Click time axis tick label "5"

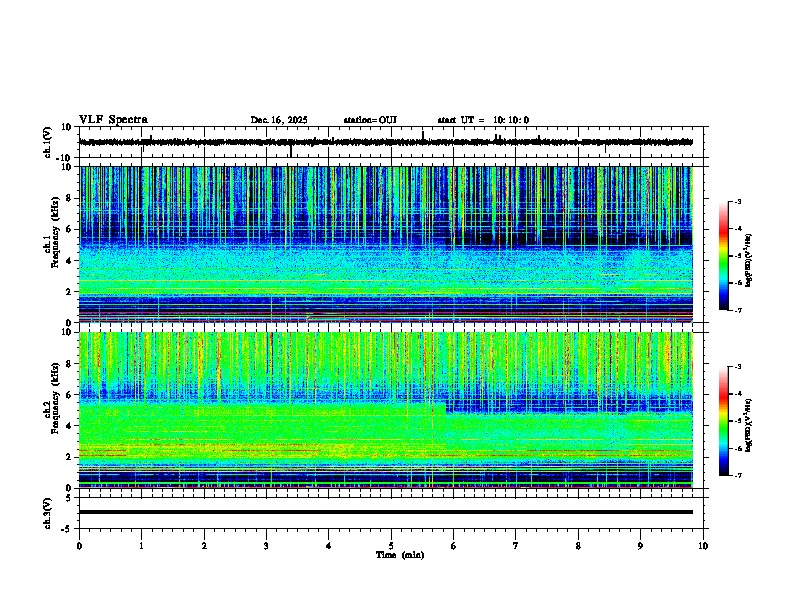pyautogui.click(x=391, y=546)
